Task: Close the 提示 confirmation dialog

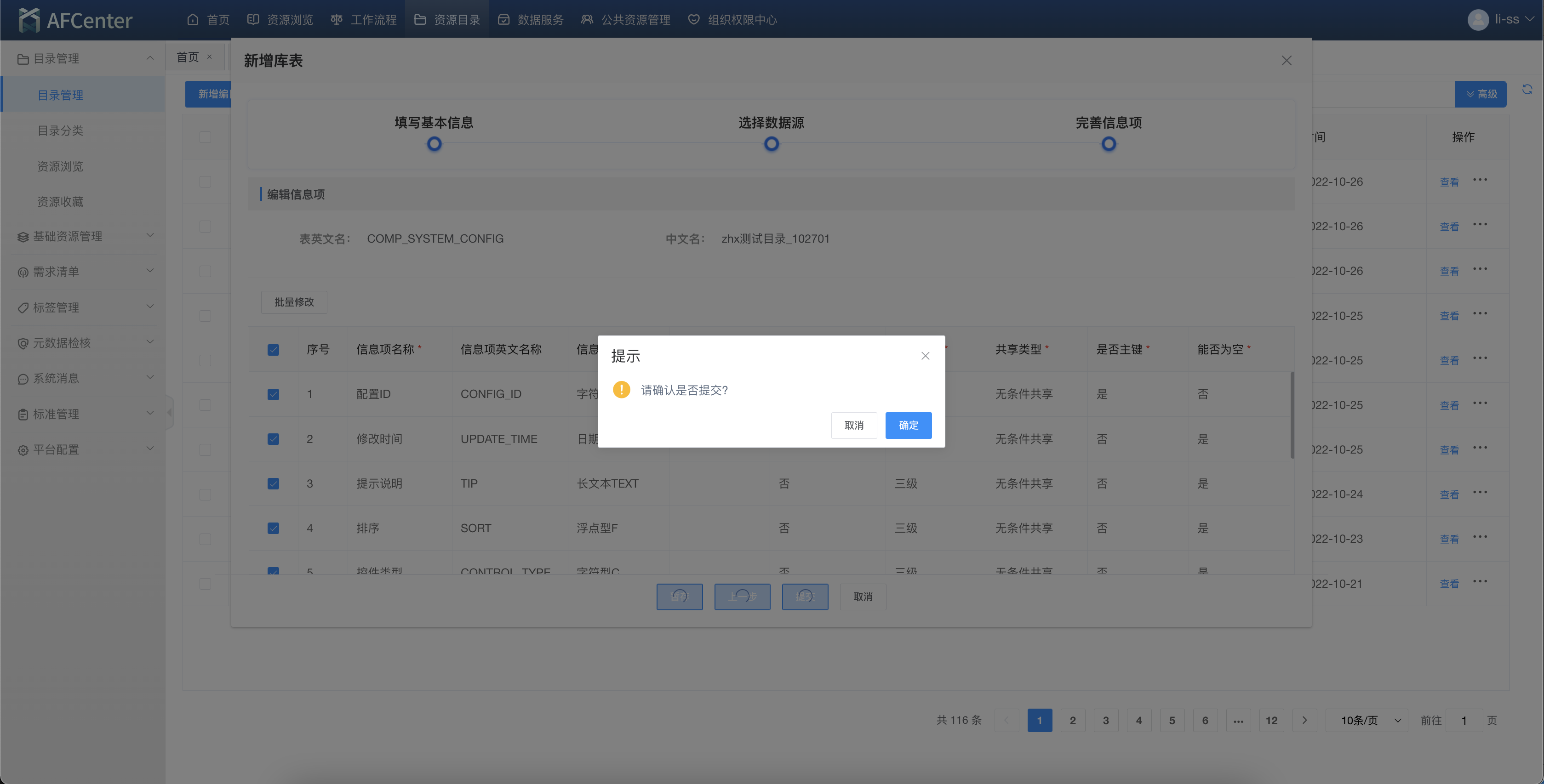Action: point(926,356)
